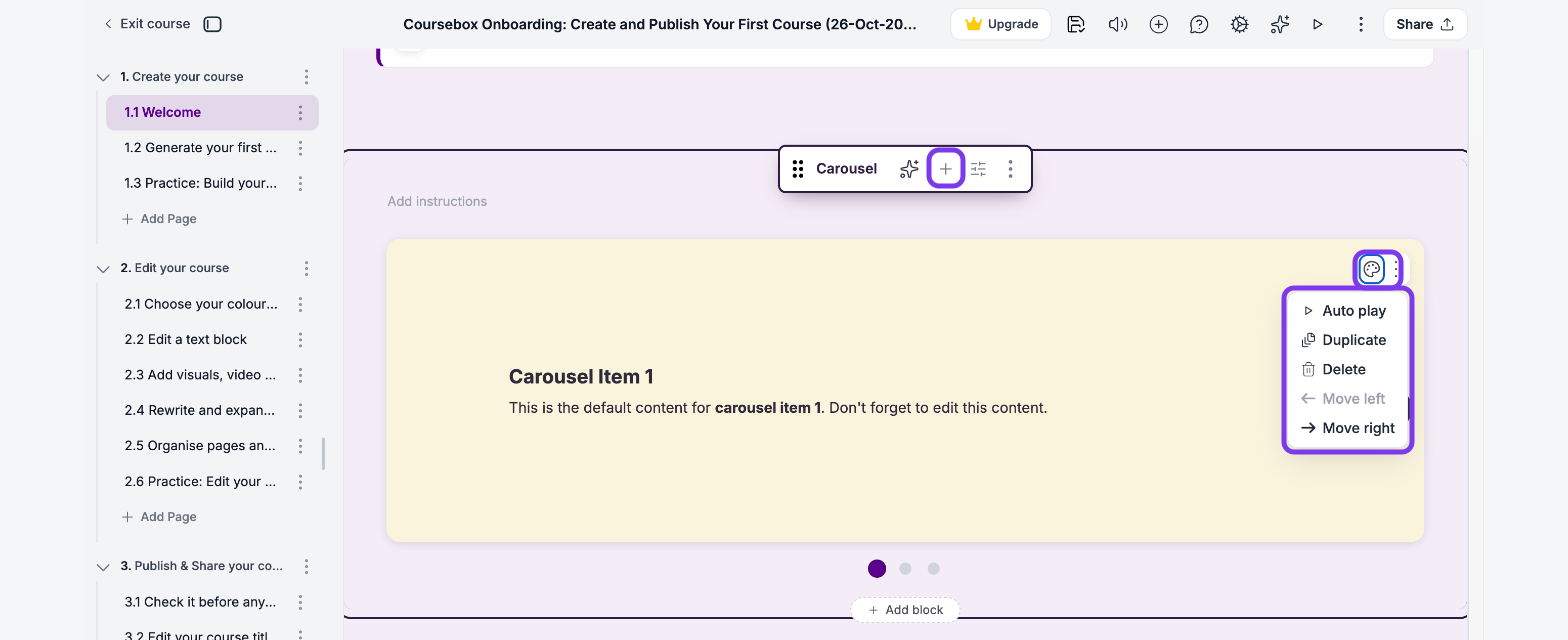Collapse section 2. Edit your course chevron
The width and height of the screenshot is (1568, 640).
[102, 268]
